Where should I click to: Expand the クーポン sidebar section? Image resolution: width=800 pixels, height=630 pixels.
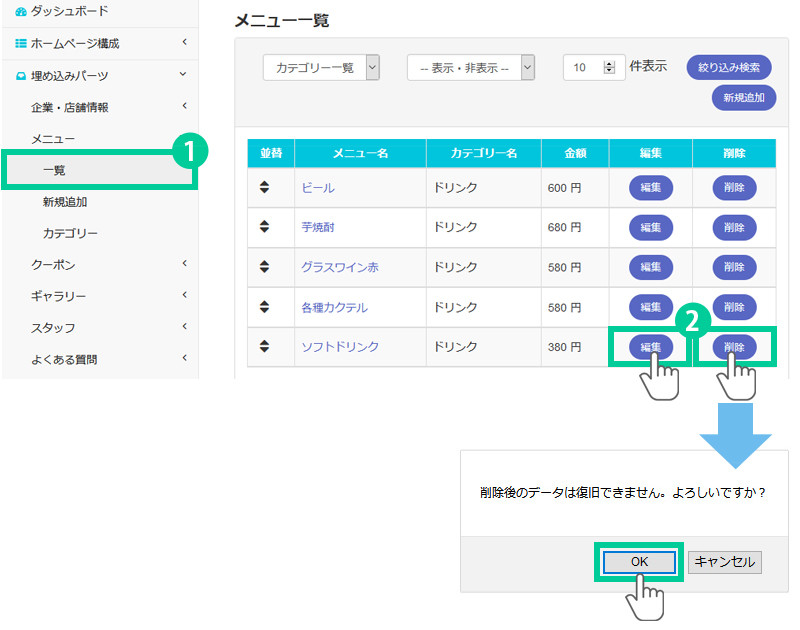100,265
